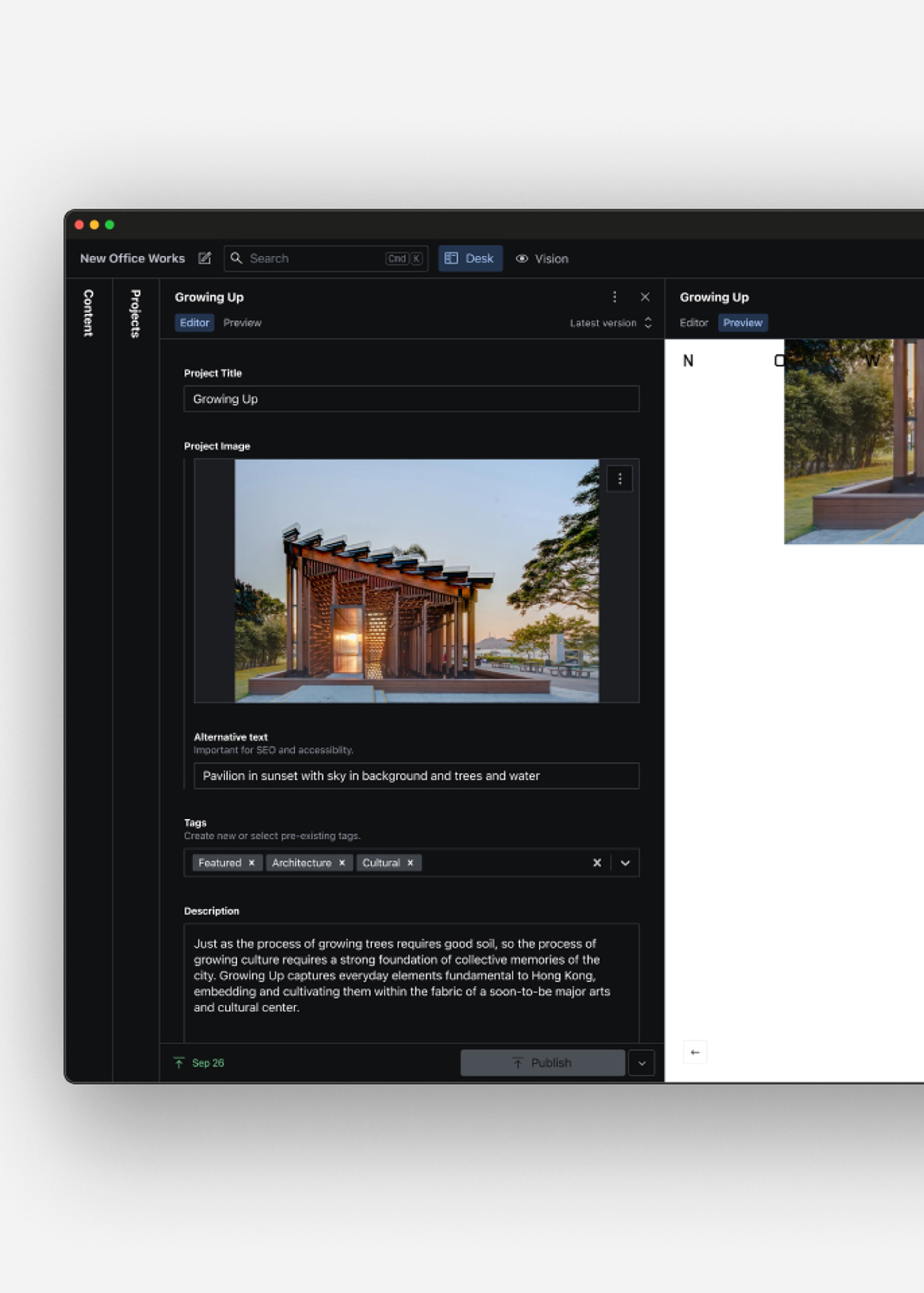
Task: Click the back arrow in the preview
Action: (695, 1052)
